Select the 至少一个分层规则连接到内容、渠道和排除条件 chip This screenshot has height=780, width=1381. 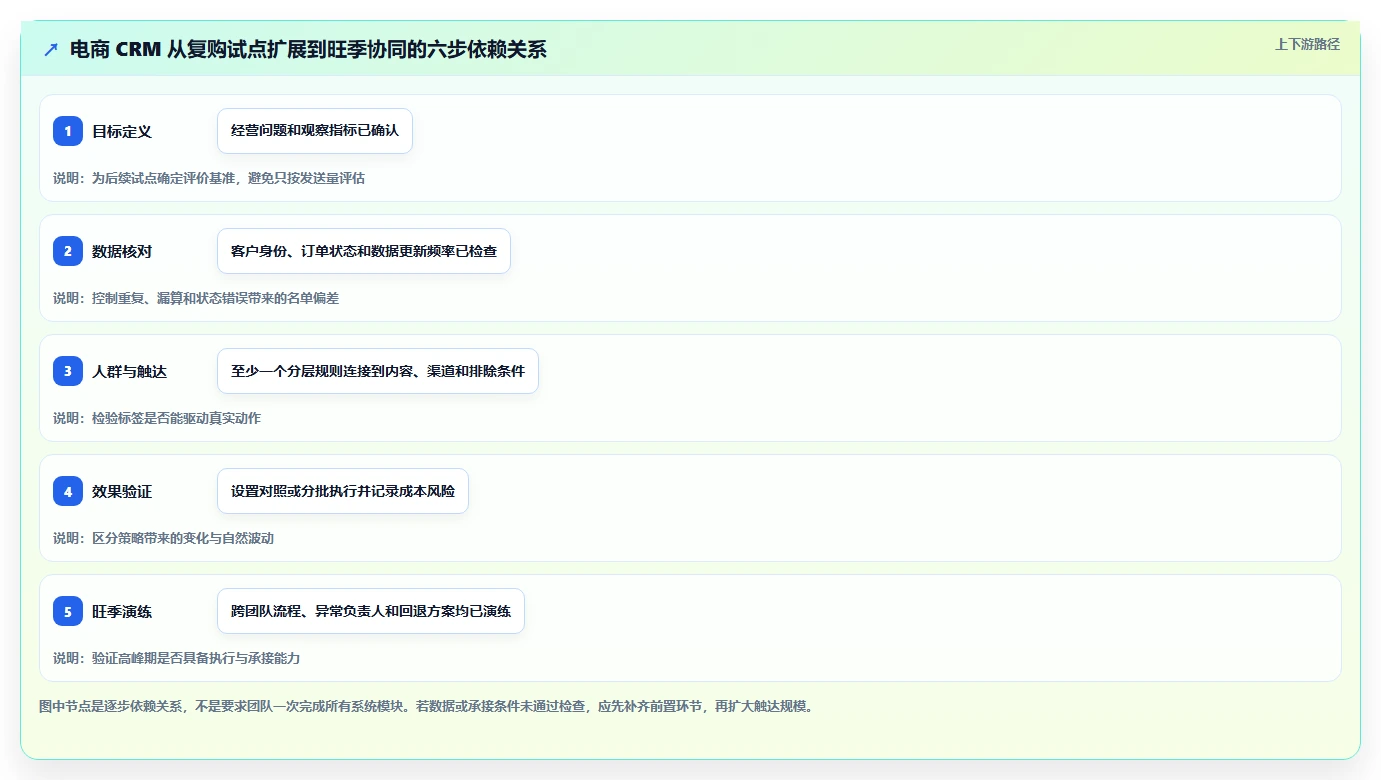point(378,371)
